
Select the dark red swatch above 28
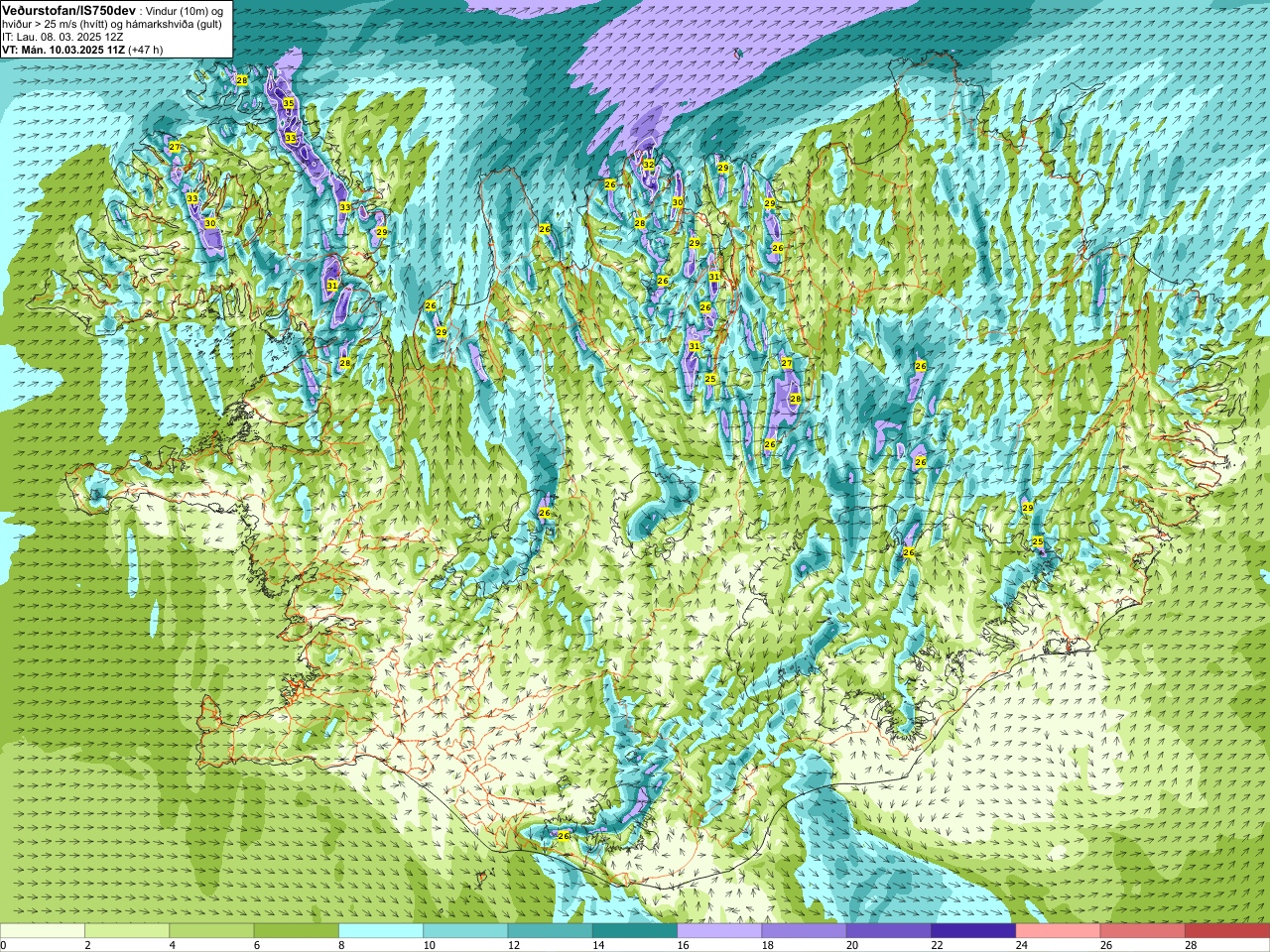pyautogui.click(x=1227, y=931)
